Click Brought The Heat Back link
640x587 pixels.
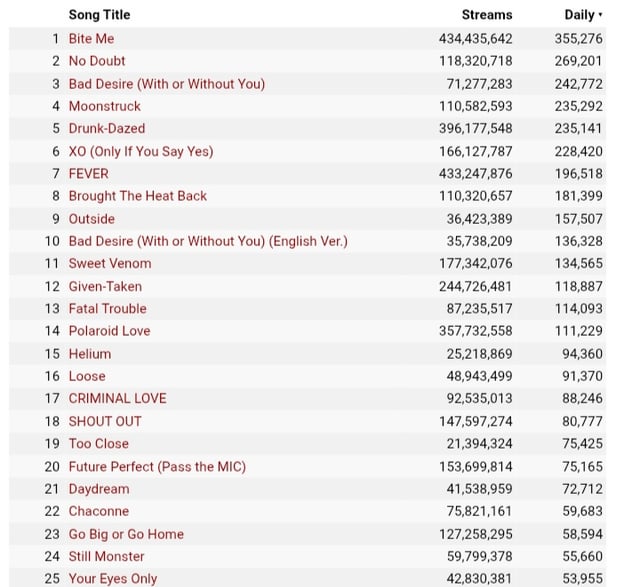click(x=137, y=196)
